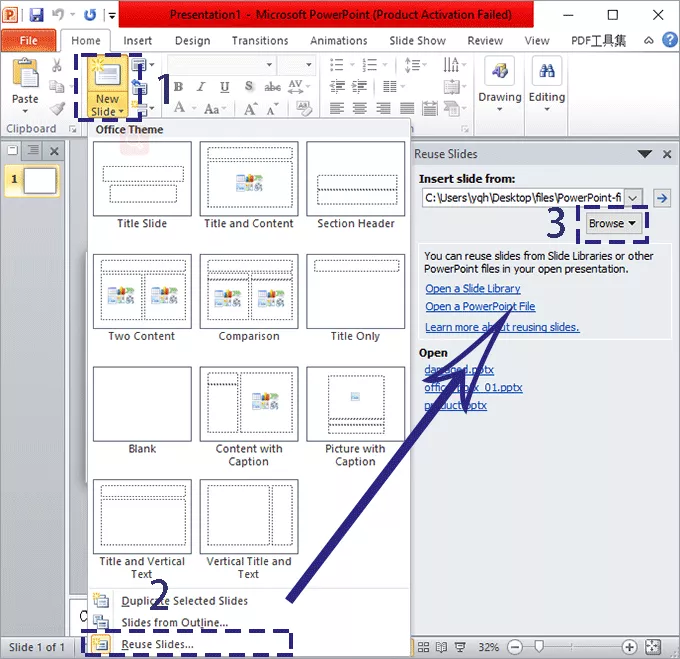Click the Outline tab icon in thumbnail pane

(33, 150)
